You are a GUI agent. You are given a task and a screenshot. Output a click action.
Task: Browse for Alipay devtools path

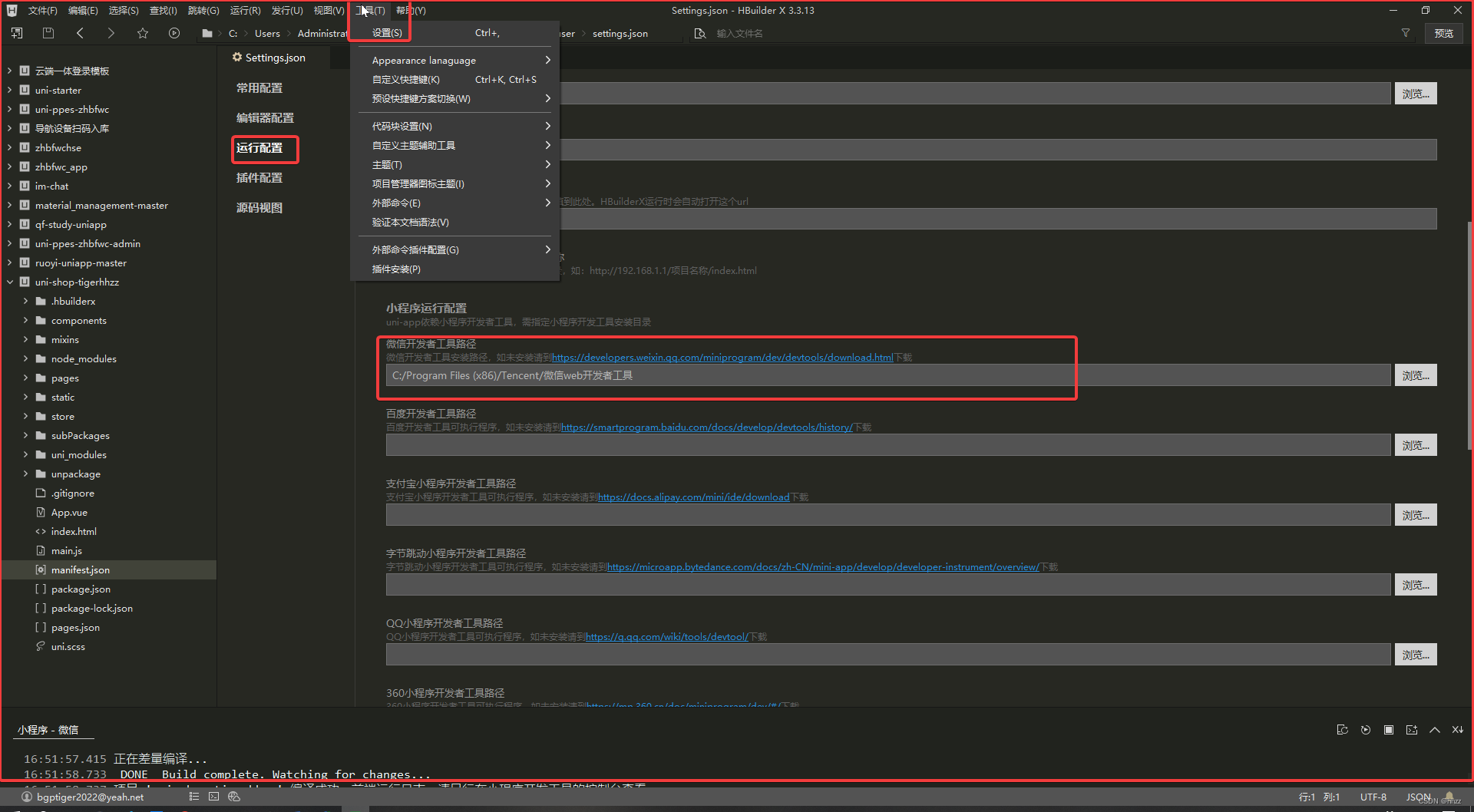click(x=1416, y=515)
